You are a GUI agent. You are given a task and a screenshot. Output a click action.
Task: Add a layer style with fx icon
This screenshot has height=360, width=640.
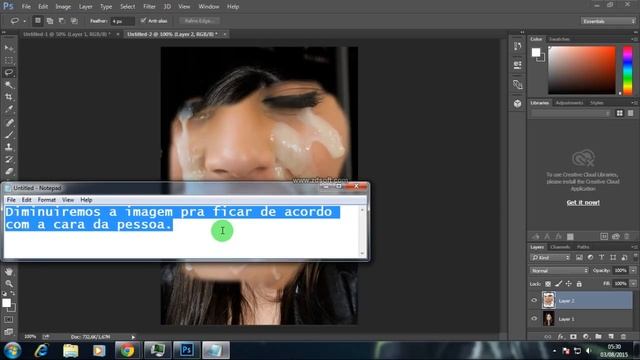pyautogui.click(x=561, y=337)
